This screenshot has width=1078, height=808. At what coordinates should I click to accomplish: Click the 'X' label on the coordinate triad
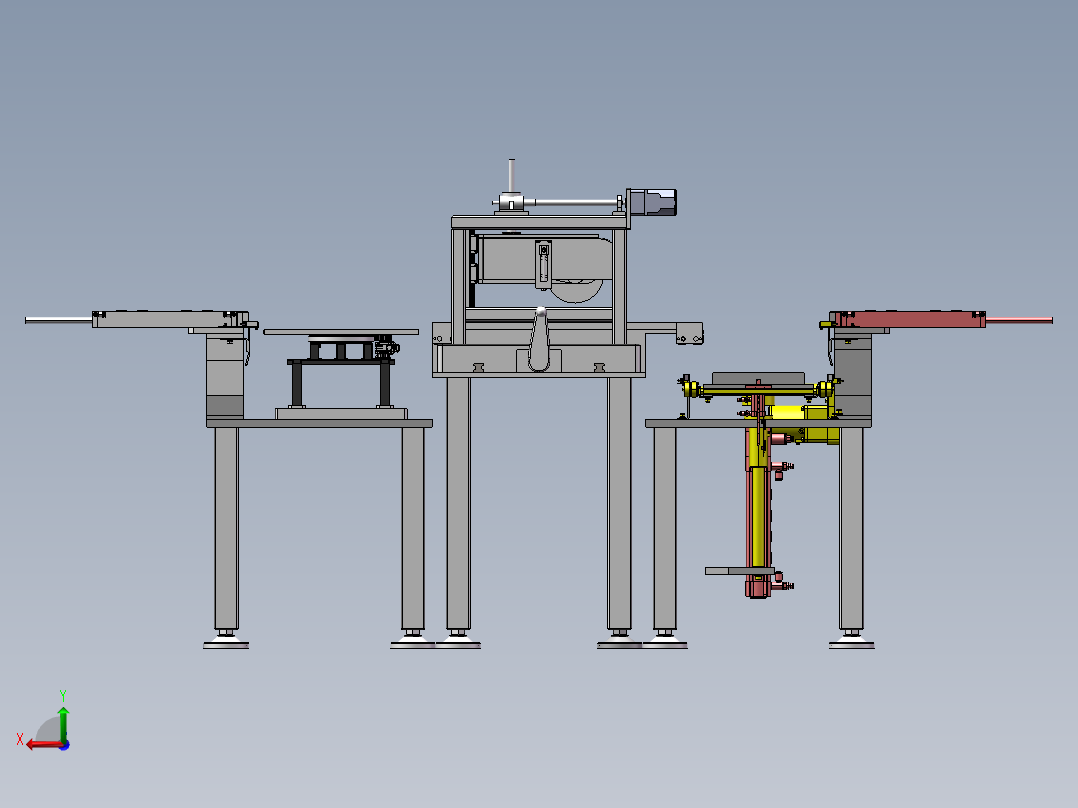coord(20,740)
